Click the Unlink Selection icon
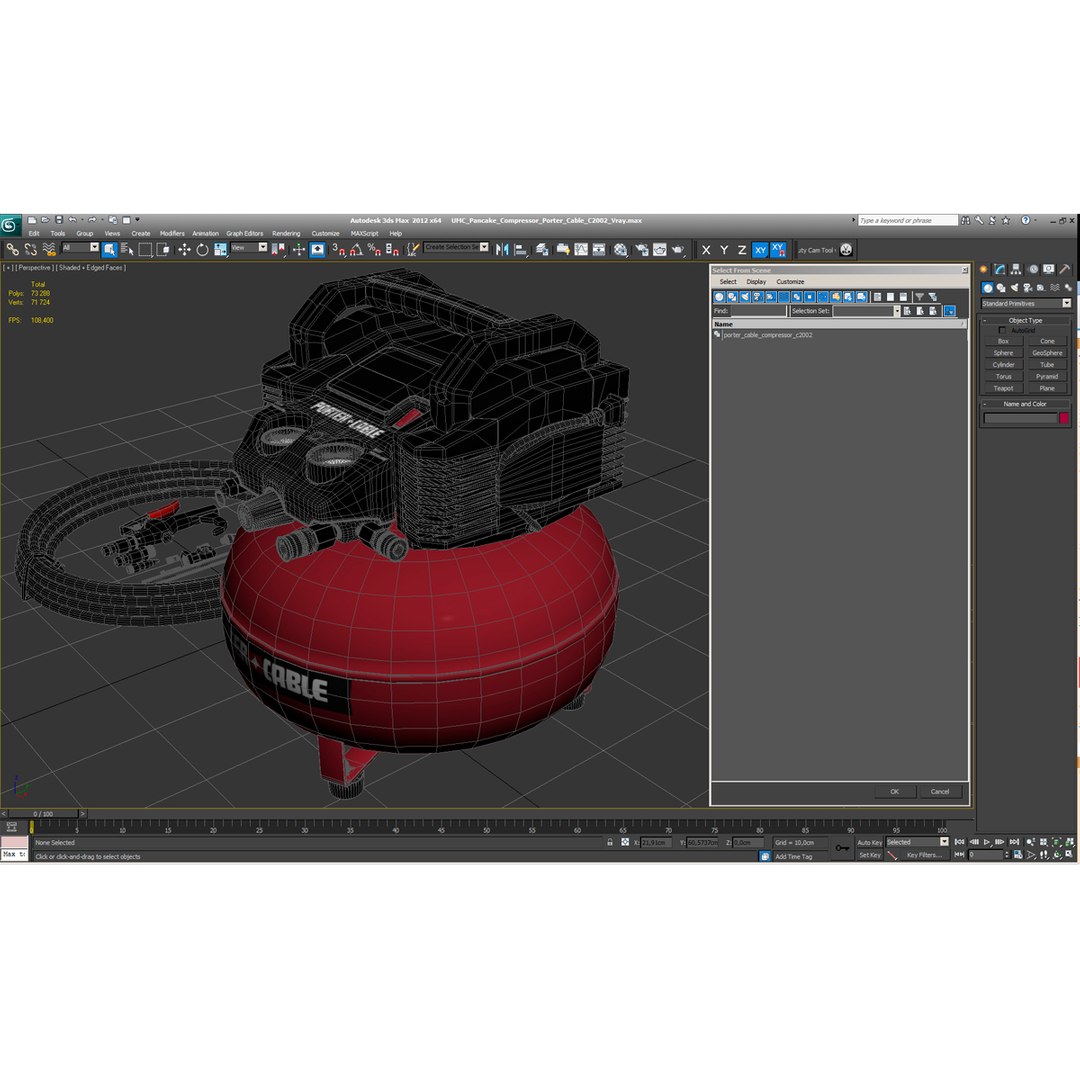The image size is (1080, 1080). click(30, 249)
